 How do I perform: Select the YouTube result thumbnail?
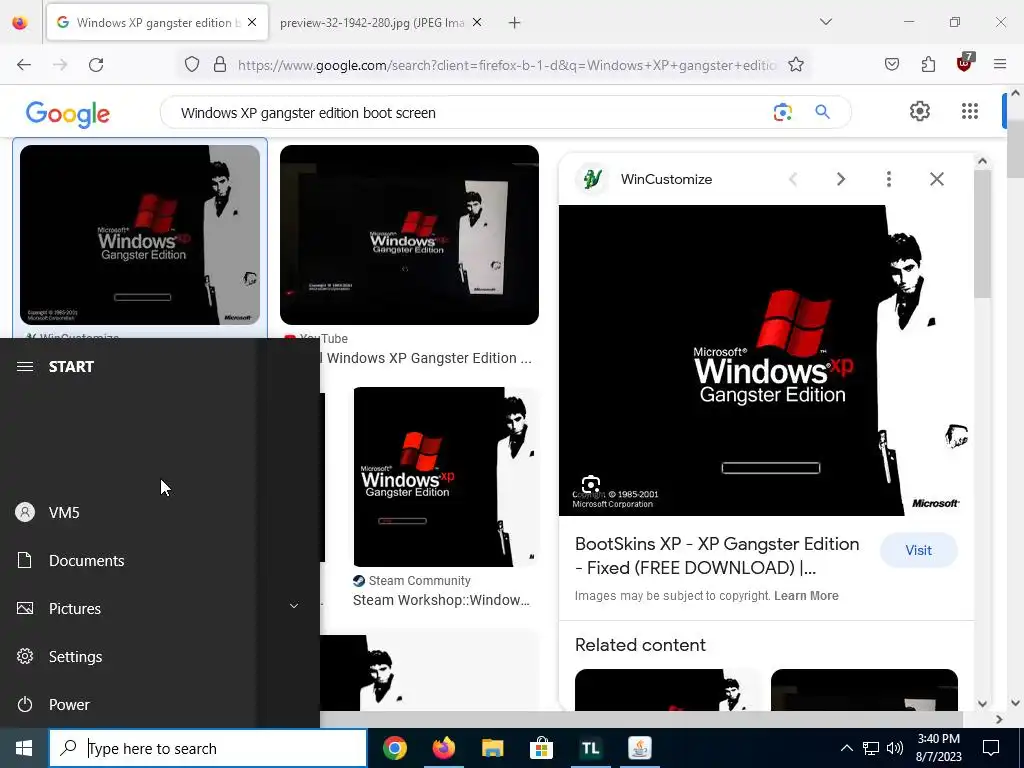pyautogui.click(x=409, y=234)
